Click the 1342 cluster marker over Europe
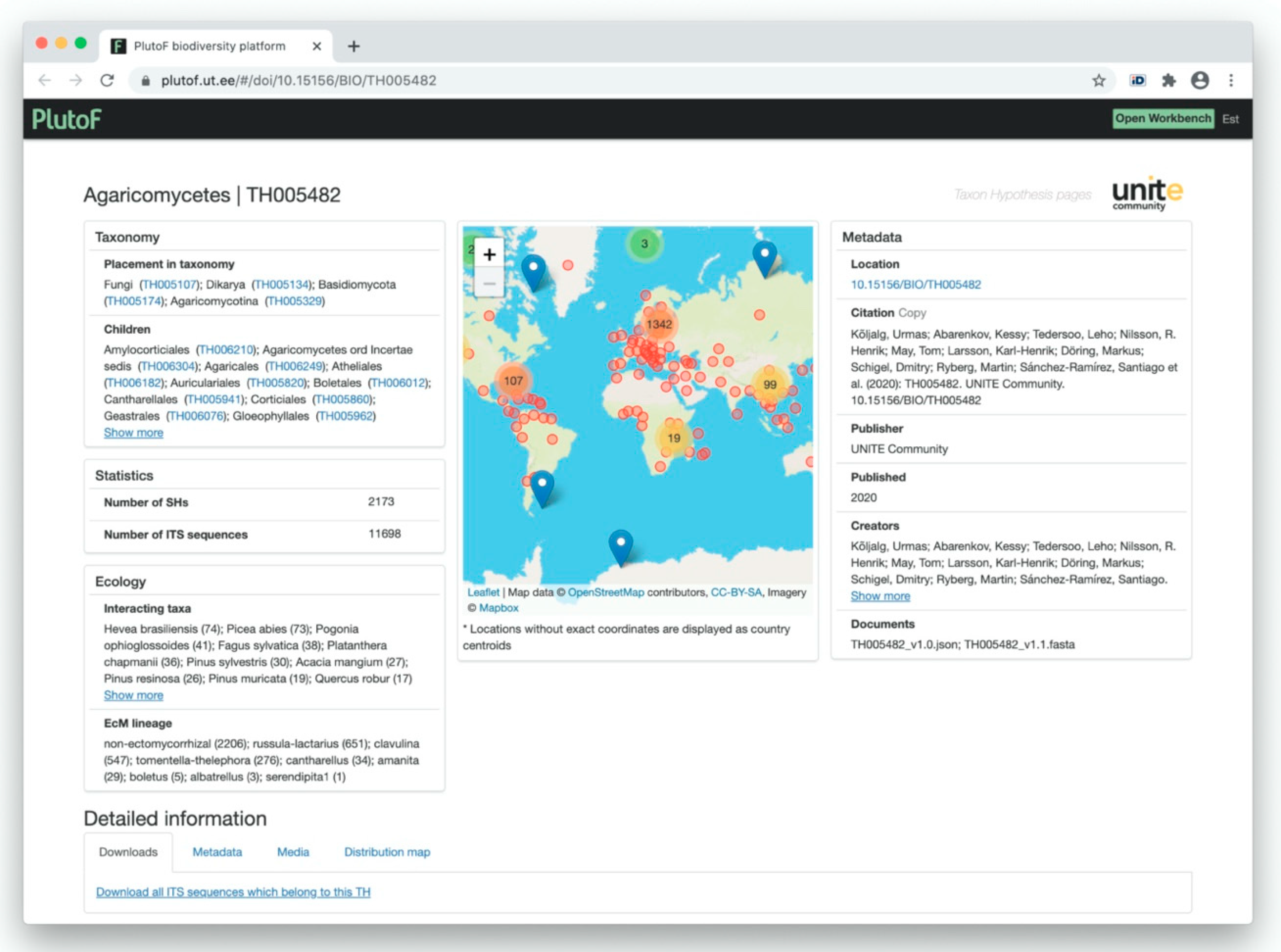 (659, 324)
